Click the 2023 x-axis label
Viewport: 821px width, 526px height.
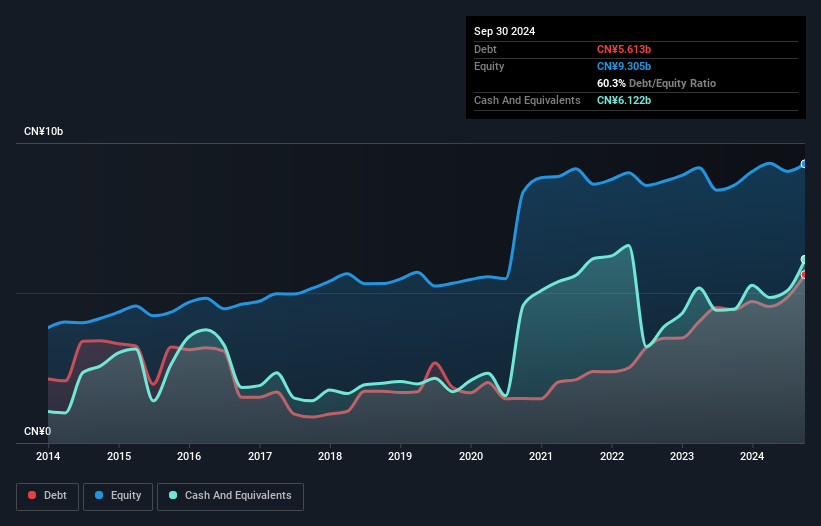click(x=682, y=456)
